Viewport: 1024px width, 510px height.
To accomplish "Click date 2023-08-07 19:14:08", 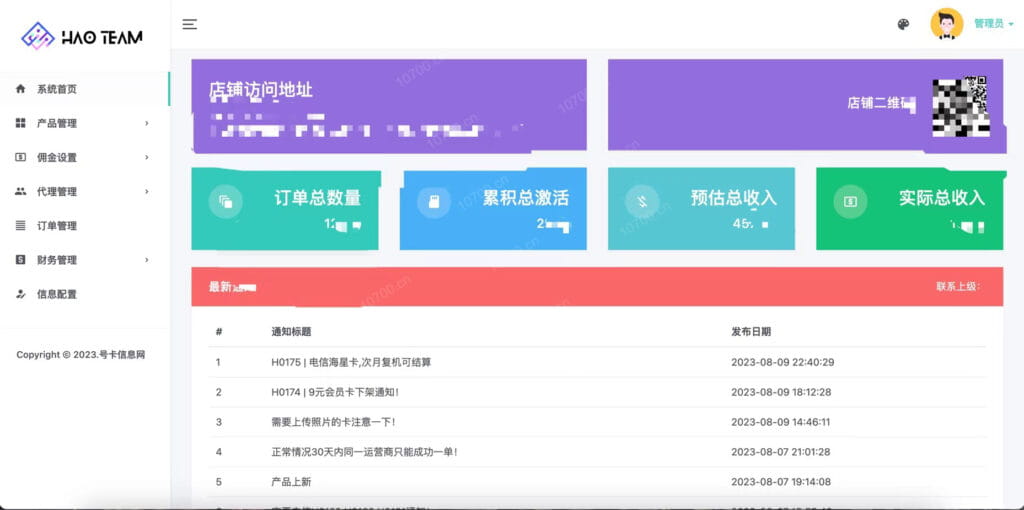I will (781, 482).
